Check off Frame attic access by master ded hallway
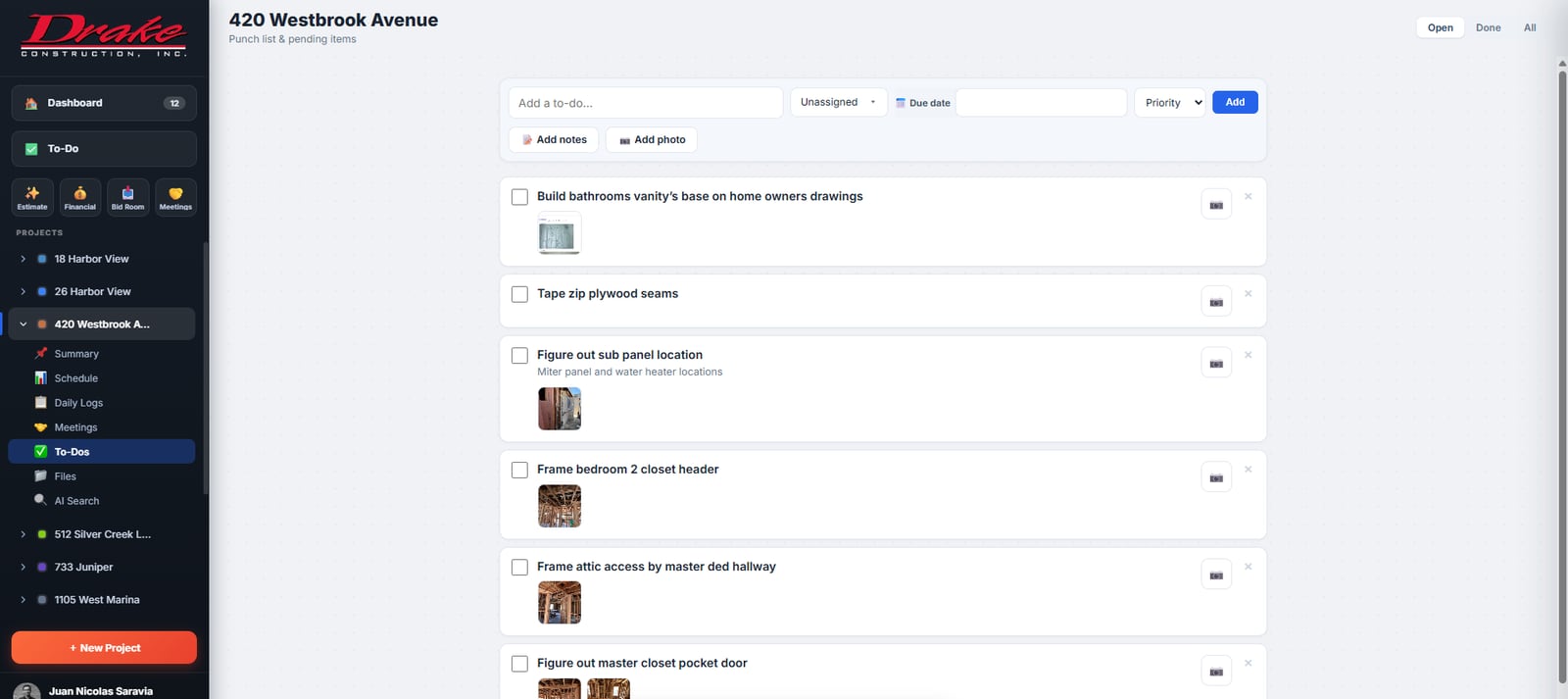Viewport: 1568px width, 699px height. click(x=519, y=567)
